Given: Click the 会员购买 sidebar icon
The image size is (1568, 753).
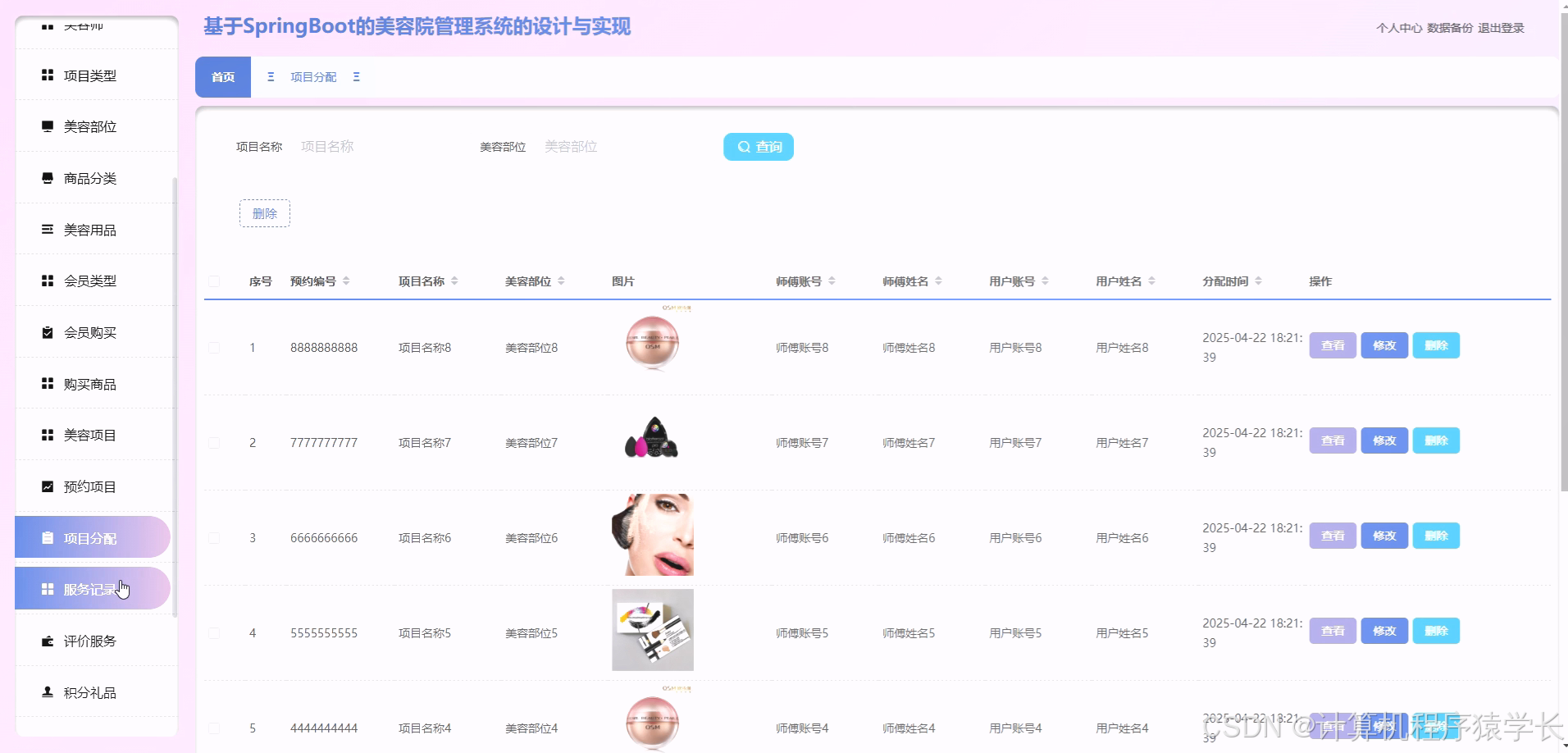Looking at the screenshot, I should coord(48,332).
